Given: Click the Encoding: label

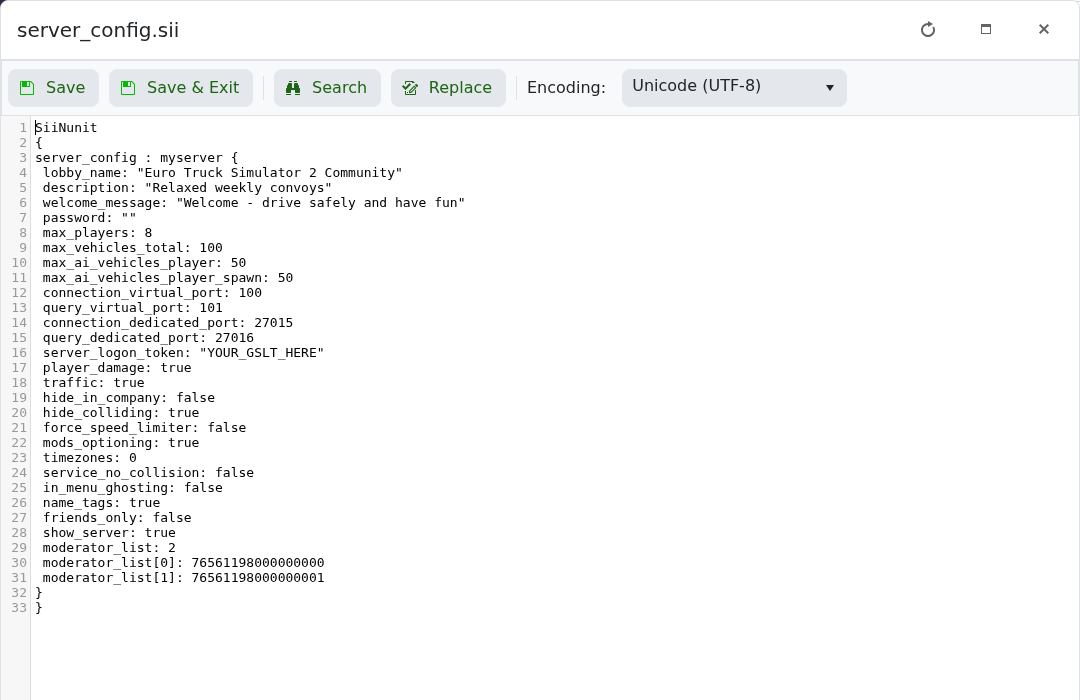Looking at the screenshot, I should [x=566, y=88].
